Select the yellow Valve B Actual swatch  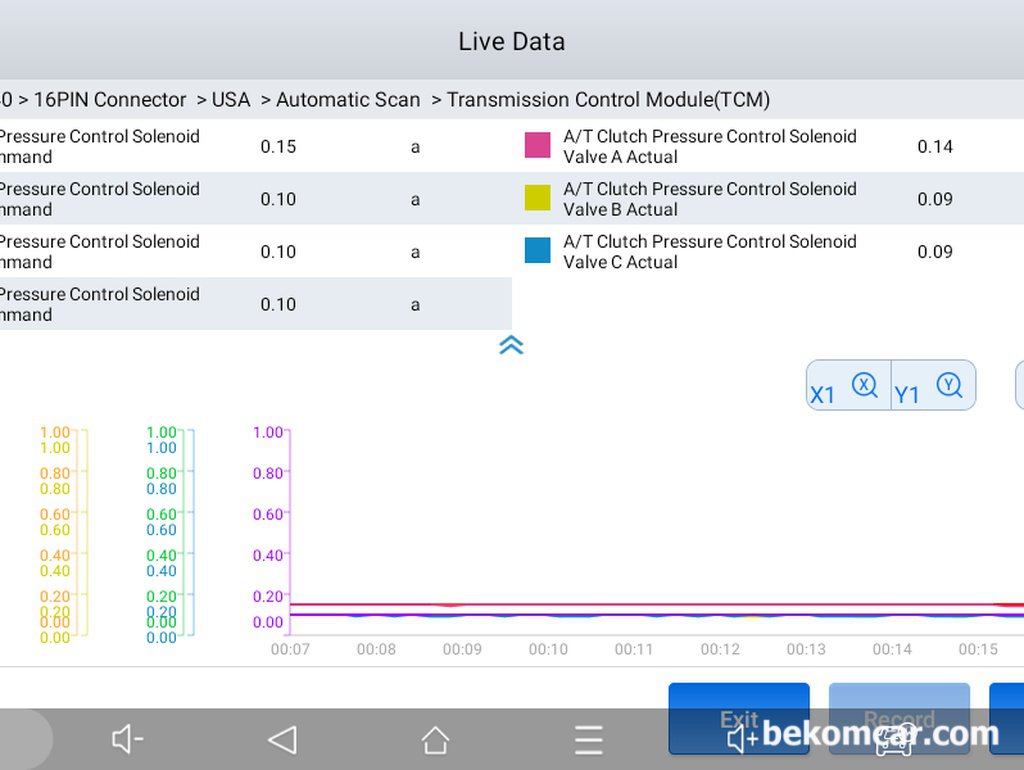(x=538, y=199)
